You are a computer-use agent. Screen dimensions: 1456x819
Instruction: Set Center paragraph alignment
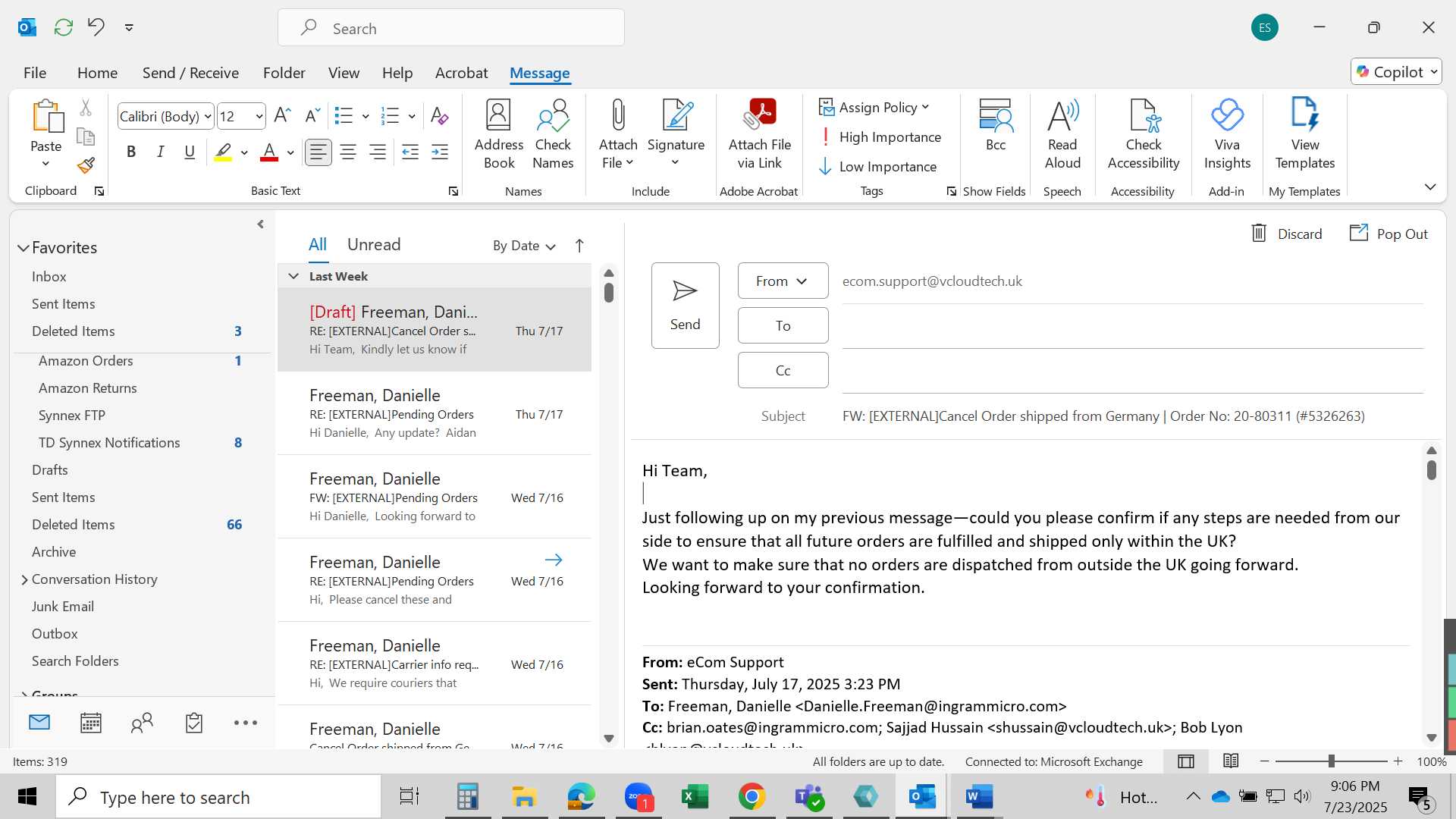[348, 152]
